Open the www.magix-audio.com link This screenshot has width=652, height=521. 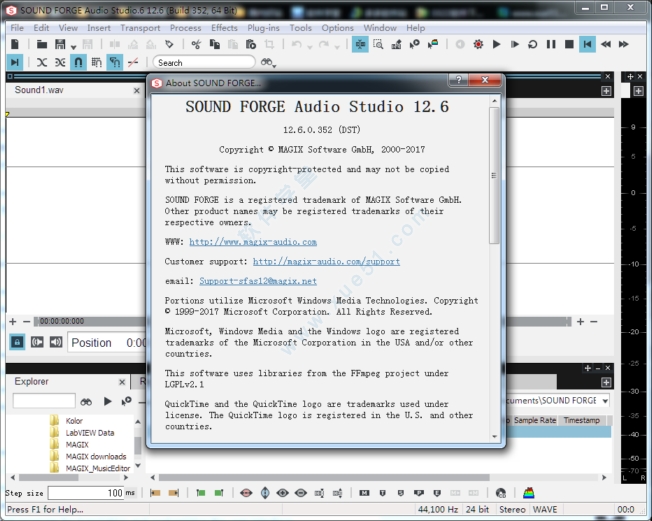click(253, 242)
